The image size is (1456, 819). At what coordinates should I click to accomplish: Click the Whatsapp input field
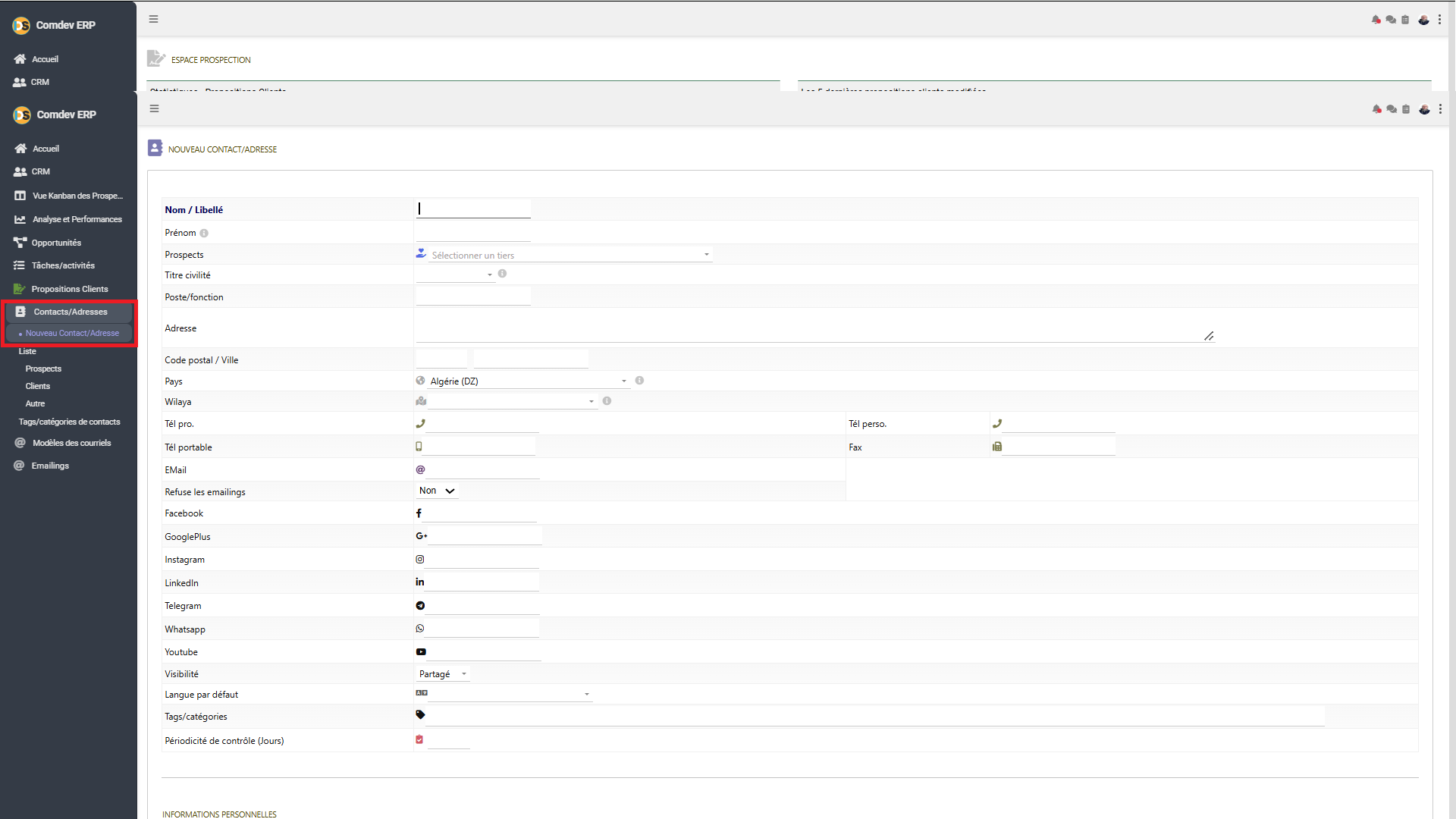[x=482, y=629]
